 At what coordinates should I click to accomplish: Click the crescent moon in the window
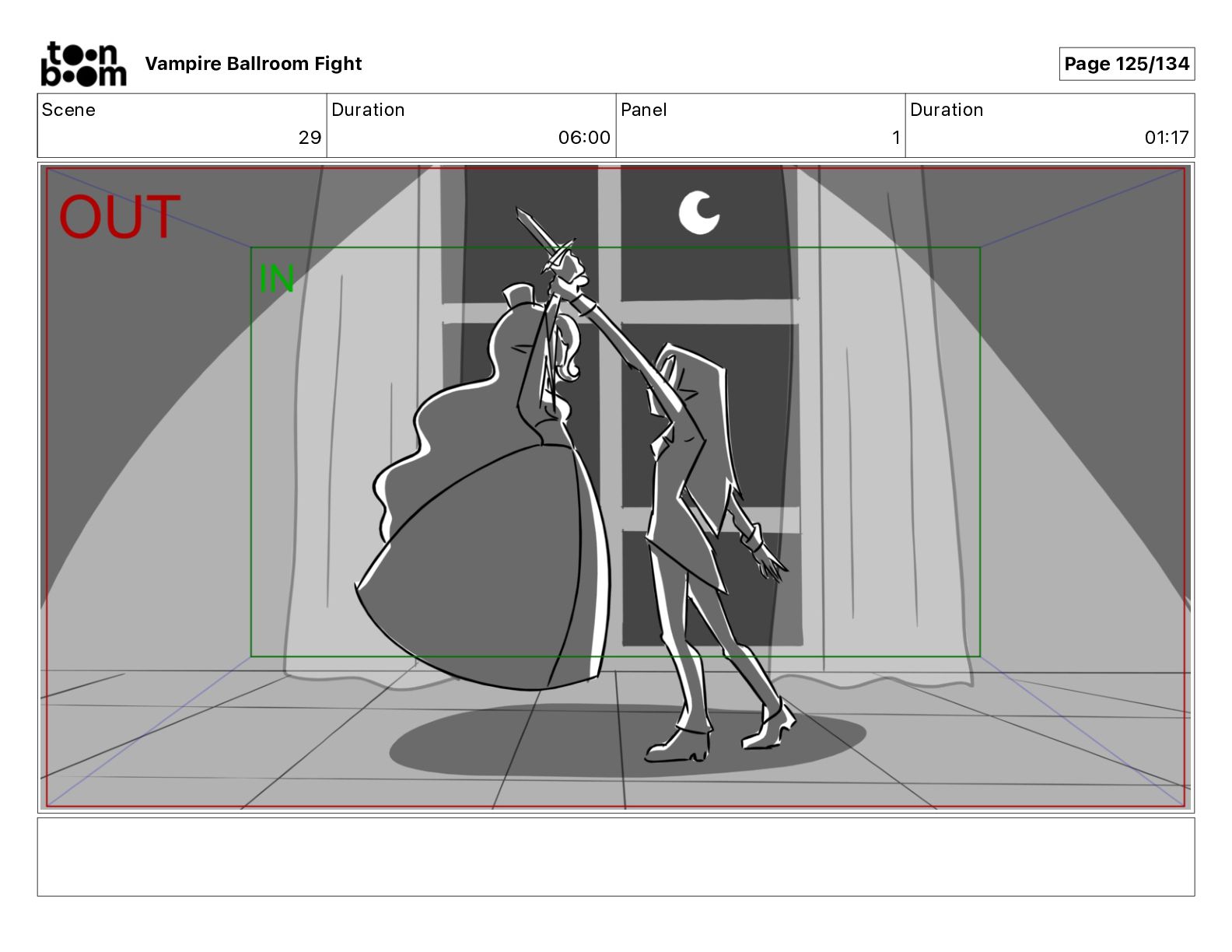(698, 212)
